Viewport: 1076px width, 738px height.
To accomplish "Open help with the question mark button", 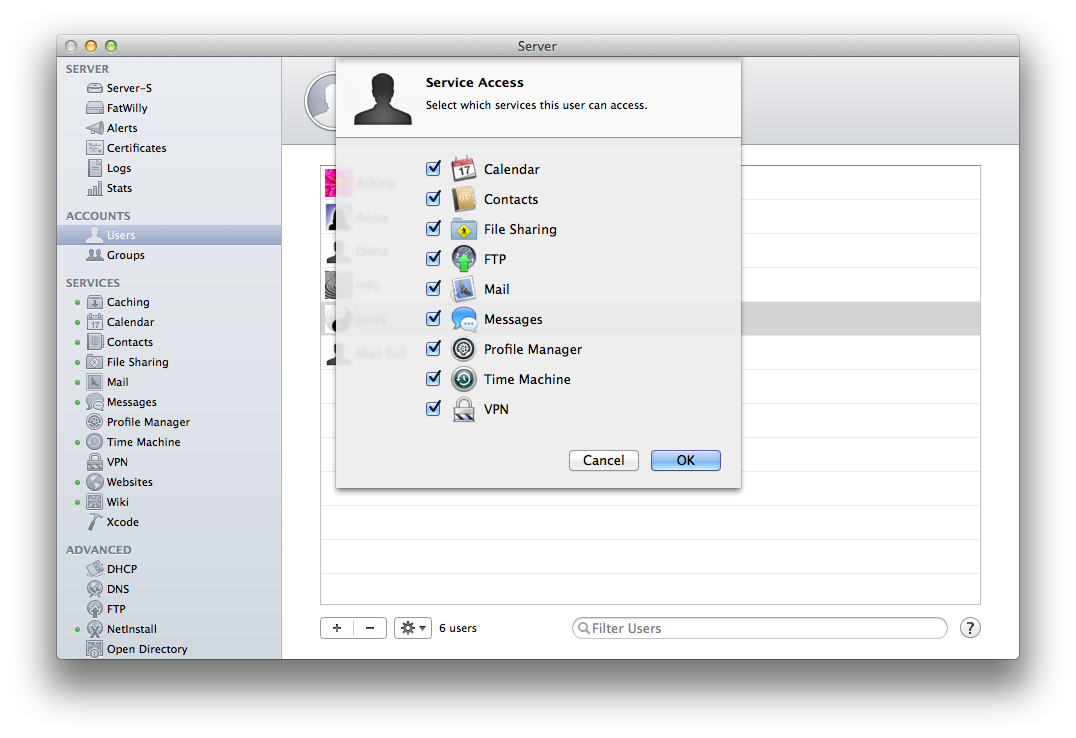I will (970, 627).
